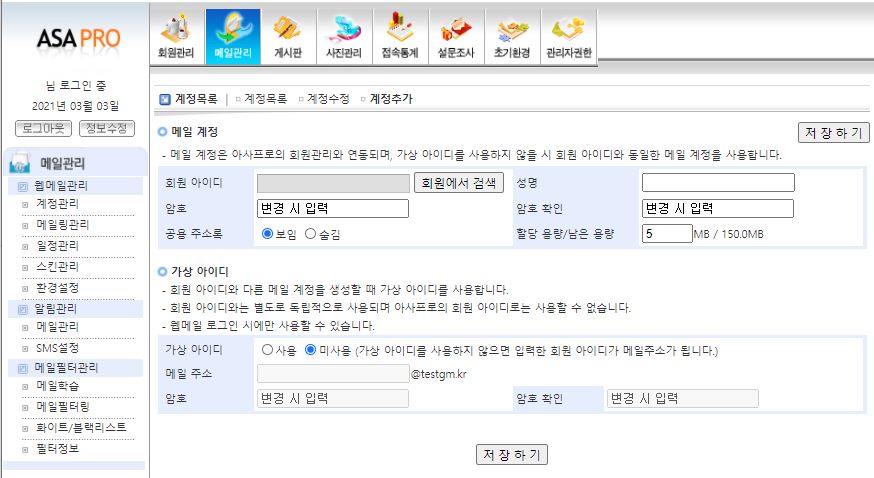Click the 회원에서 검색 button
Image resolution: width=874 pixels, height=478 pixels.
pos(459,183)
